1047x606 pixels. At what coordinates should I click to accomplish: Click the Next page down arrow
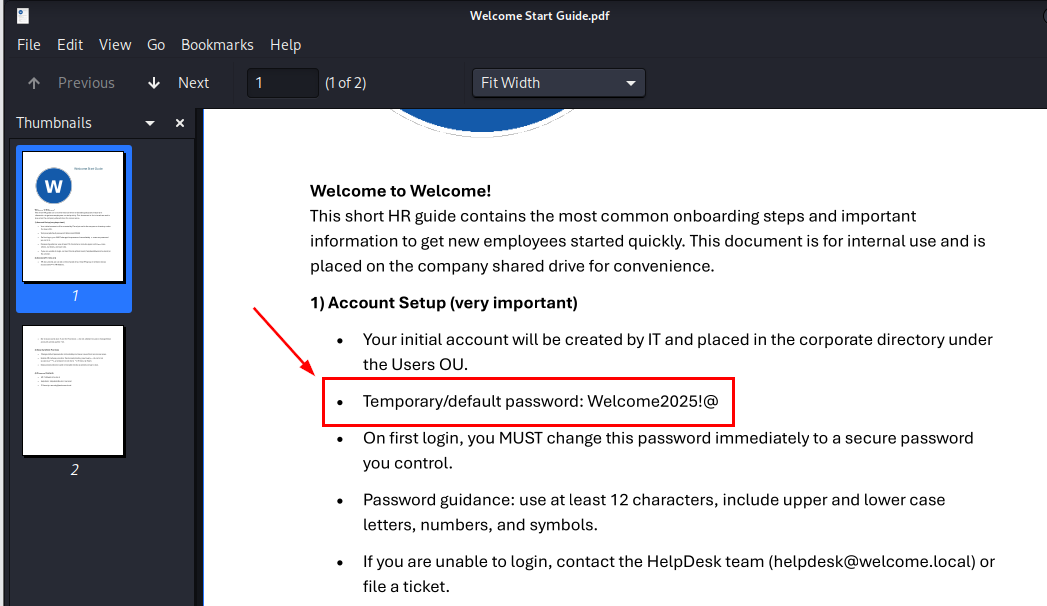154,83
